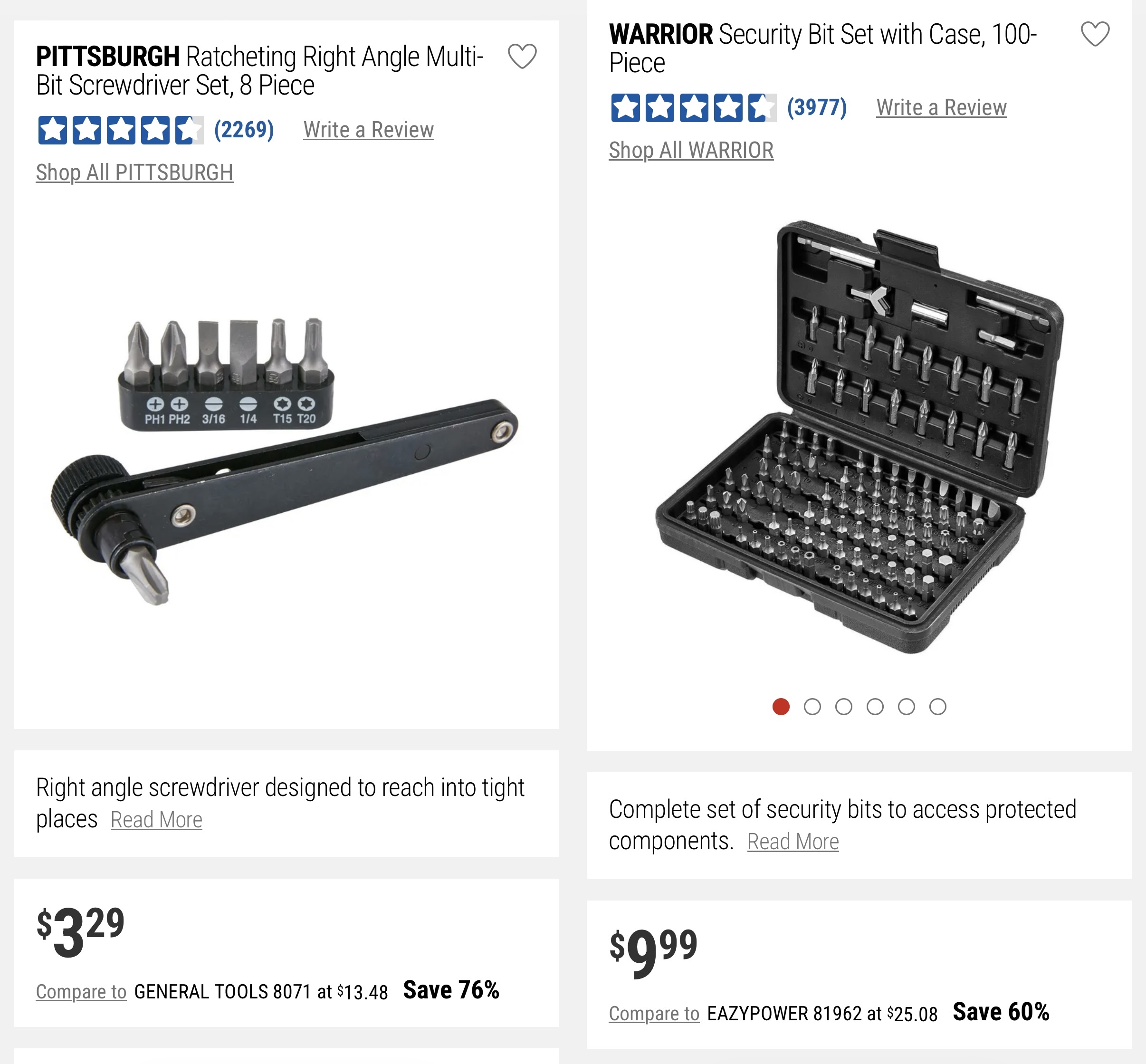Write a Review for Warrior bit set
The image size is (1146, 1064).
tap(941, 108)
